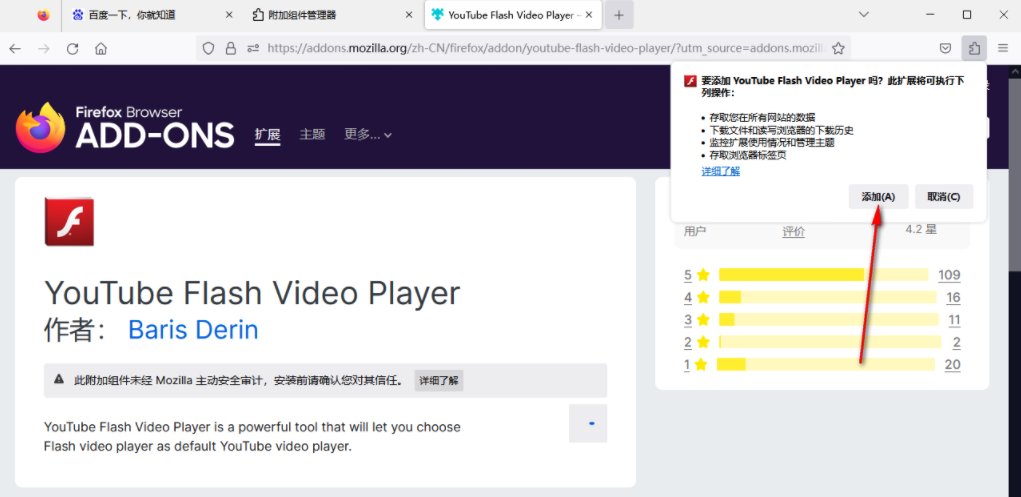Click the 4-star rating bar
This screenshot has width=1021, height=497.
click(827, 298)
